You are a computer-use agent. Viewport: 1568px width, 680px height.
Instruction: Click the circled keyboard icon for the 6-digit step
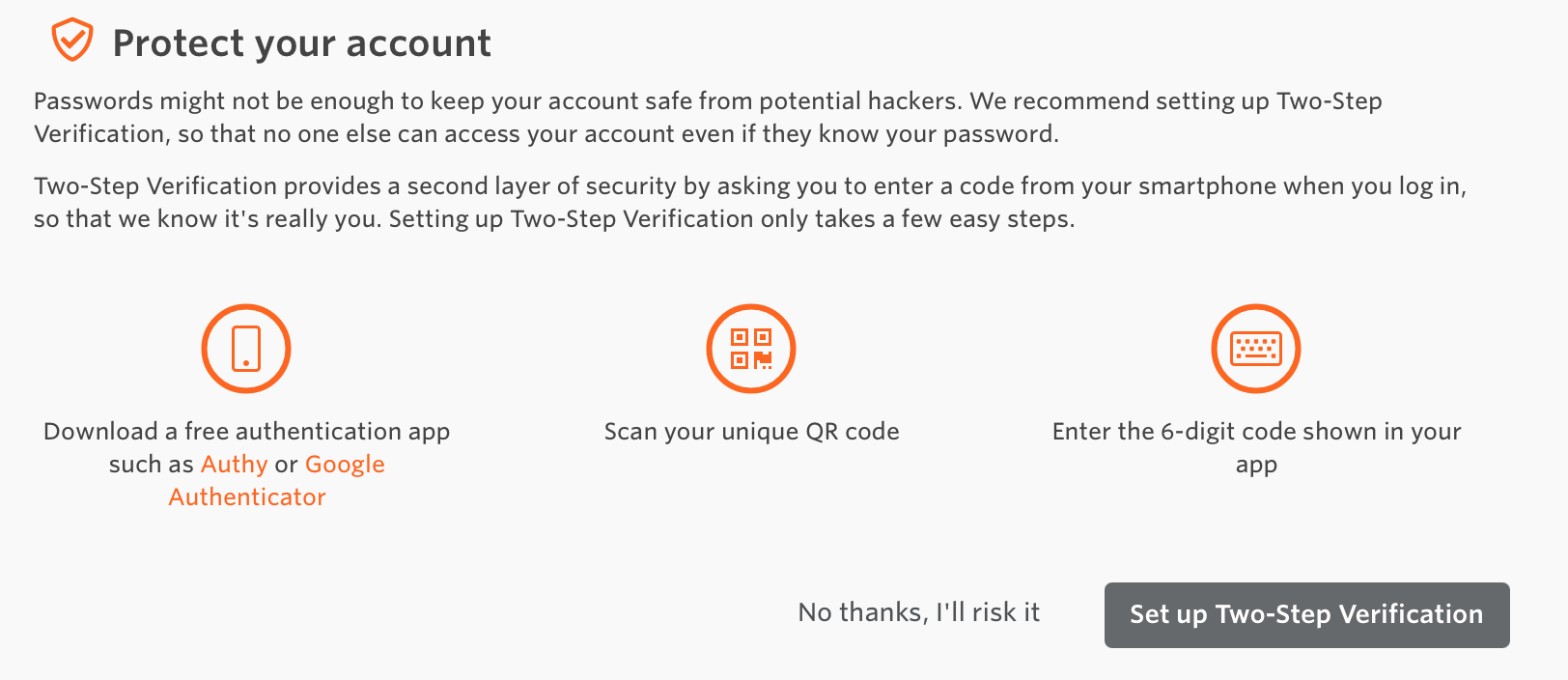tap(1255, 349)
